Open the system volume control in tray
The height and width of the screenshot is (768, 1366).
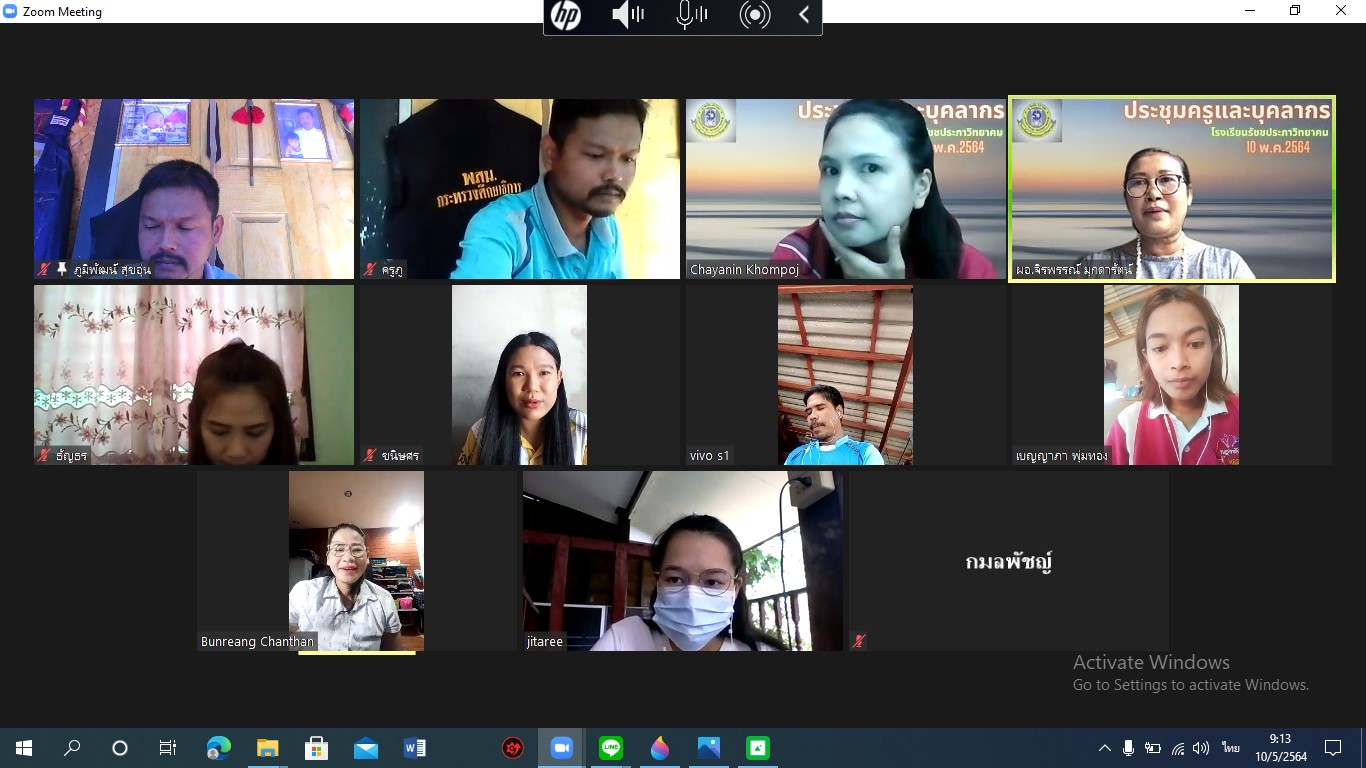coord(1201,748)
